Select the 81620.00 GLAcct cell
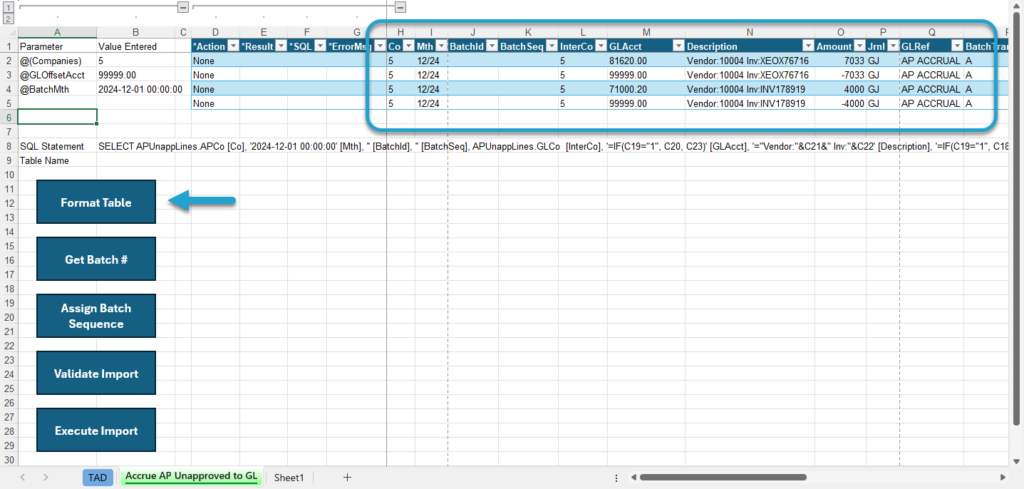Image resolution: width=1024 pixels, height=489 pixels. (x=646, y=61)
